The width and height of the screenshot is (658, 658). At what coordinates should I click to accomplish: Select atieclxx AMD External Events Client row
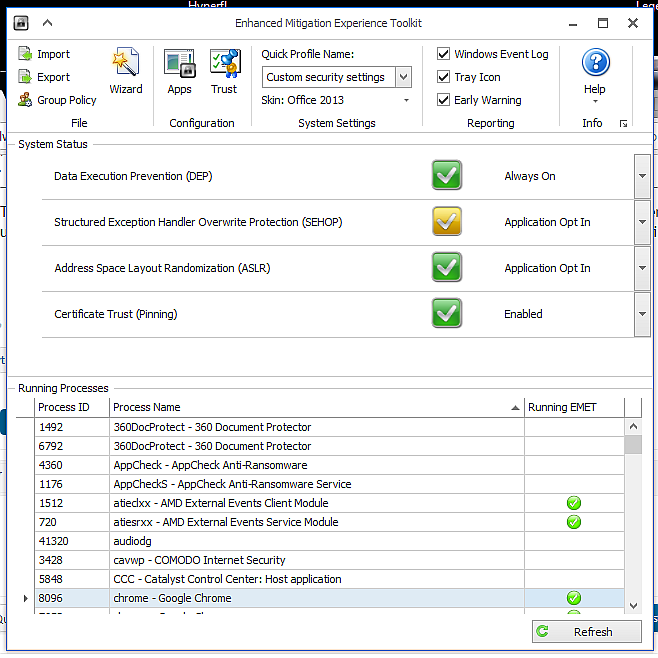(x=329, y=503)
